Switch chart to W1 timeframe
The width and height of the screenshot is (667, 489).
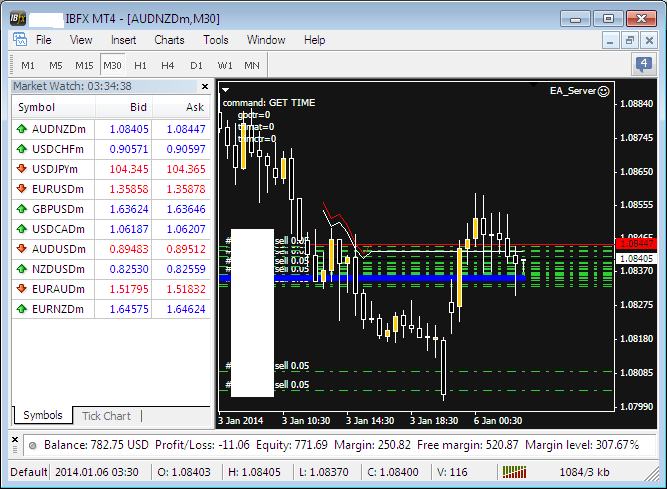click(225, 65)
